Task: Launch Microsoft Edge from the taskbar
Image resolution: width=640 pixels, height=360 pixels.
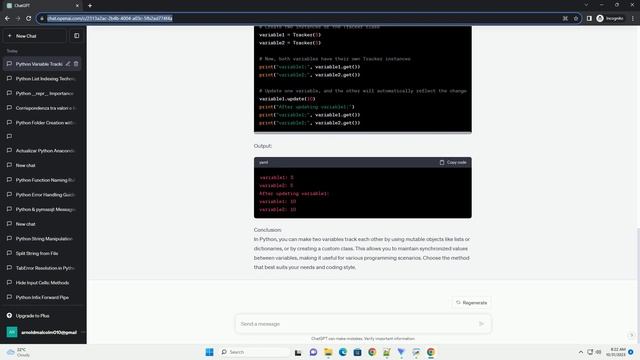Action: tap(342, 352)
